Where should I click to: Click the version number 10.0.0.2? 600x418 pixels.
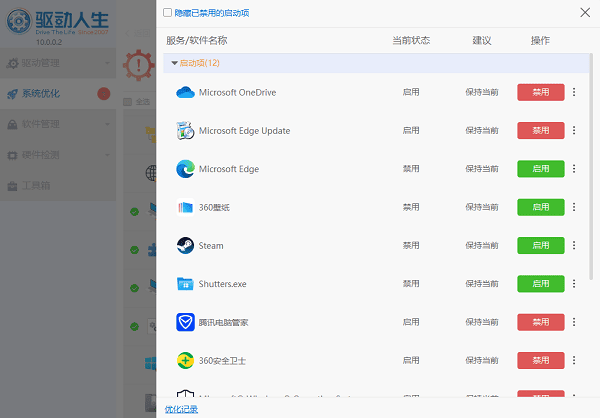pos(49,42)
